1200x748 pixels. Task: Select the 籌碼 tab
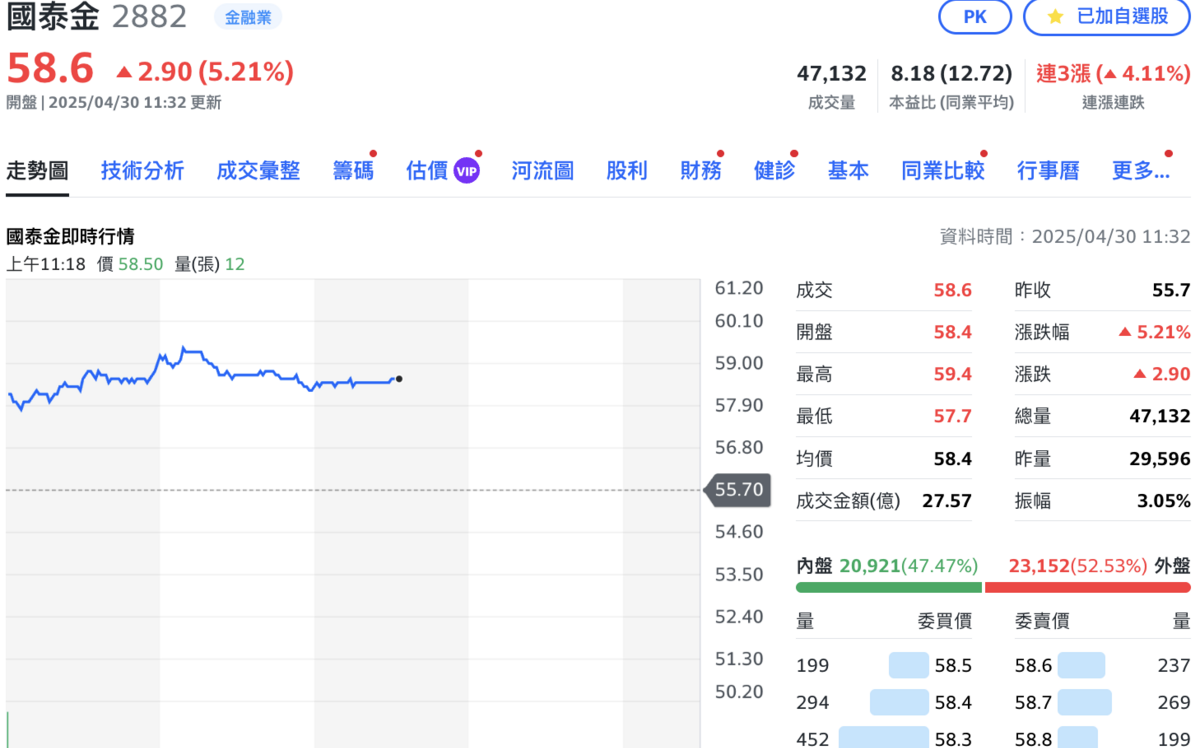pos(353,171)
